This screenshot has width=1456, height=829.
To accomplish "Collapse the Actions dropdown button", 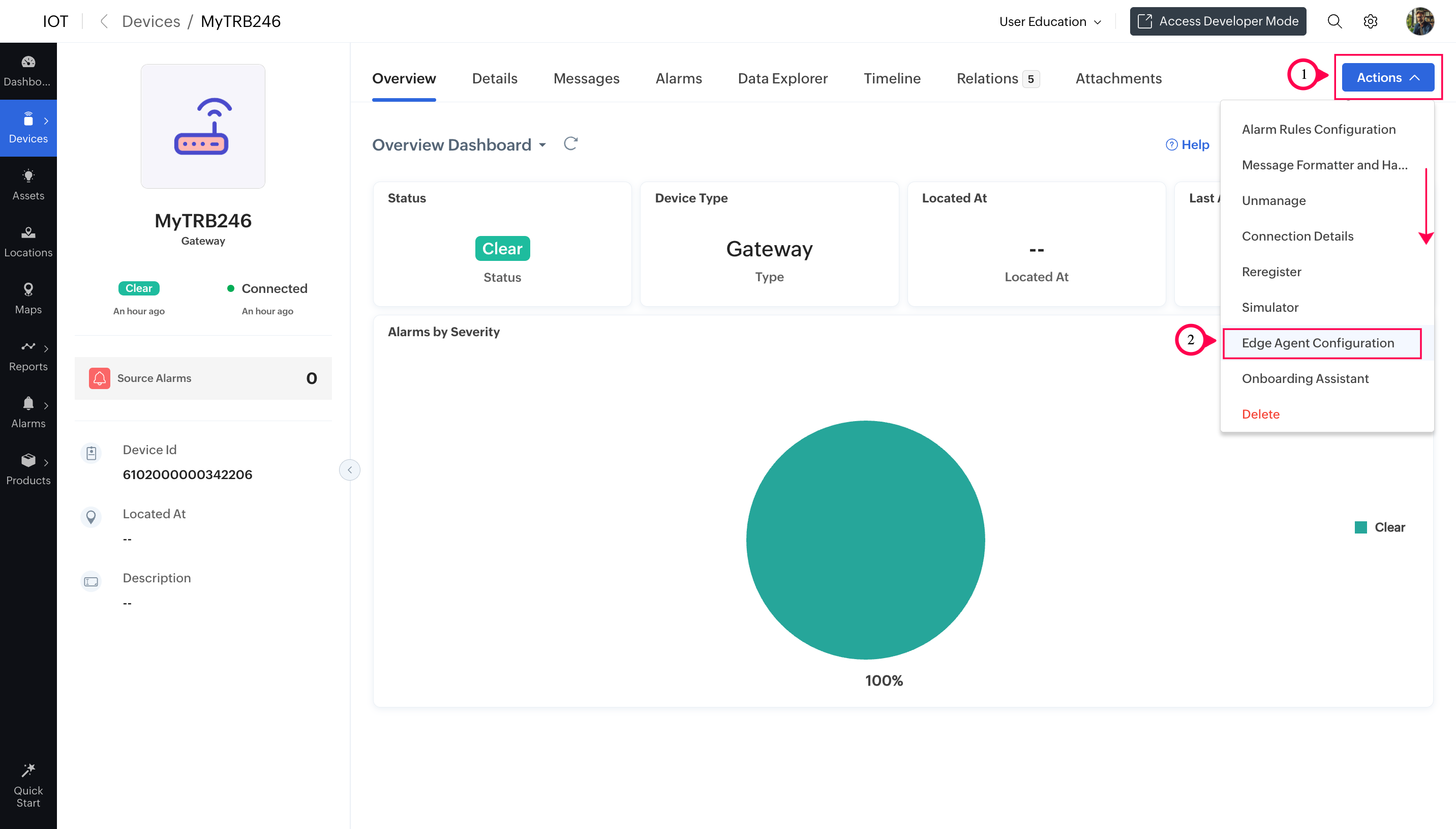I will tap(1387, 77).
